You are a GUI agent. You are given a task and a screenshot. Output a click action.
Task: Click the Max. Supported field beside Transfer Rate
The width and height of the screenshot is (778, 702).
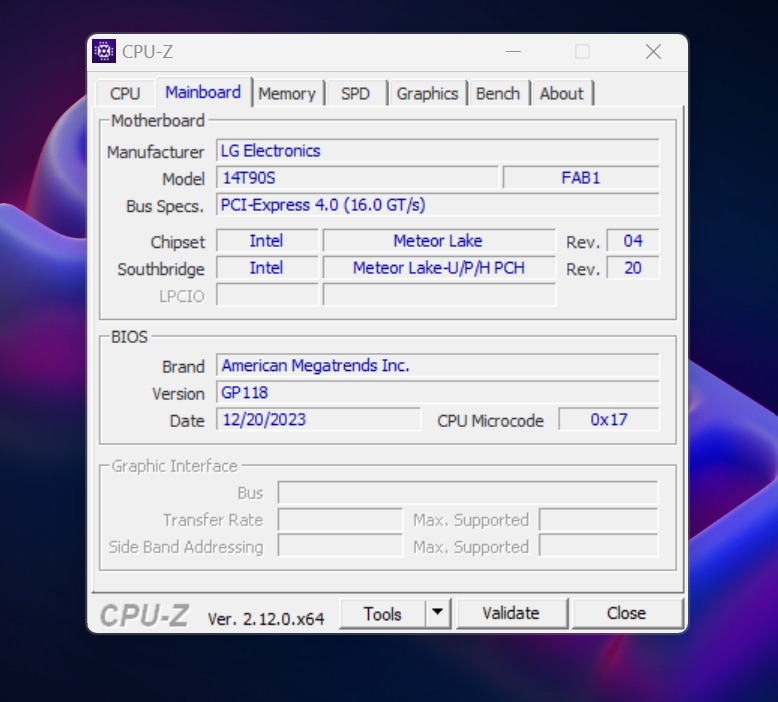(x=599, y=520)
